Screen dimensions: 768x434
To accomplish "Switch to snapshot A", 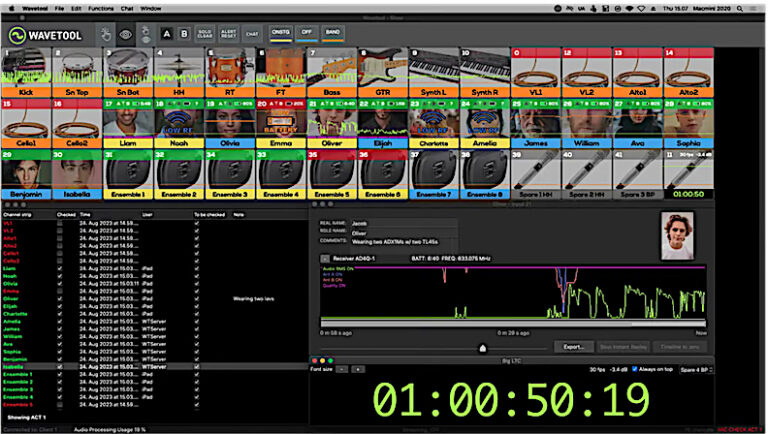I will pyautogui.click(x=167, y=34).
